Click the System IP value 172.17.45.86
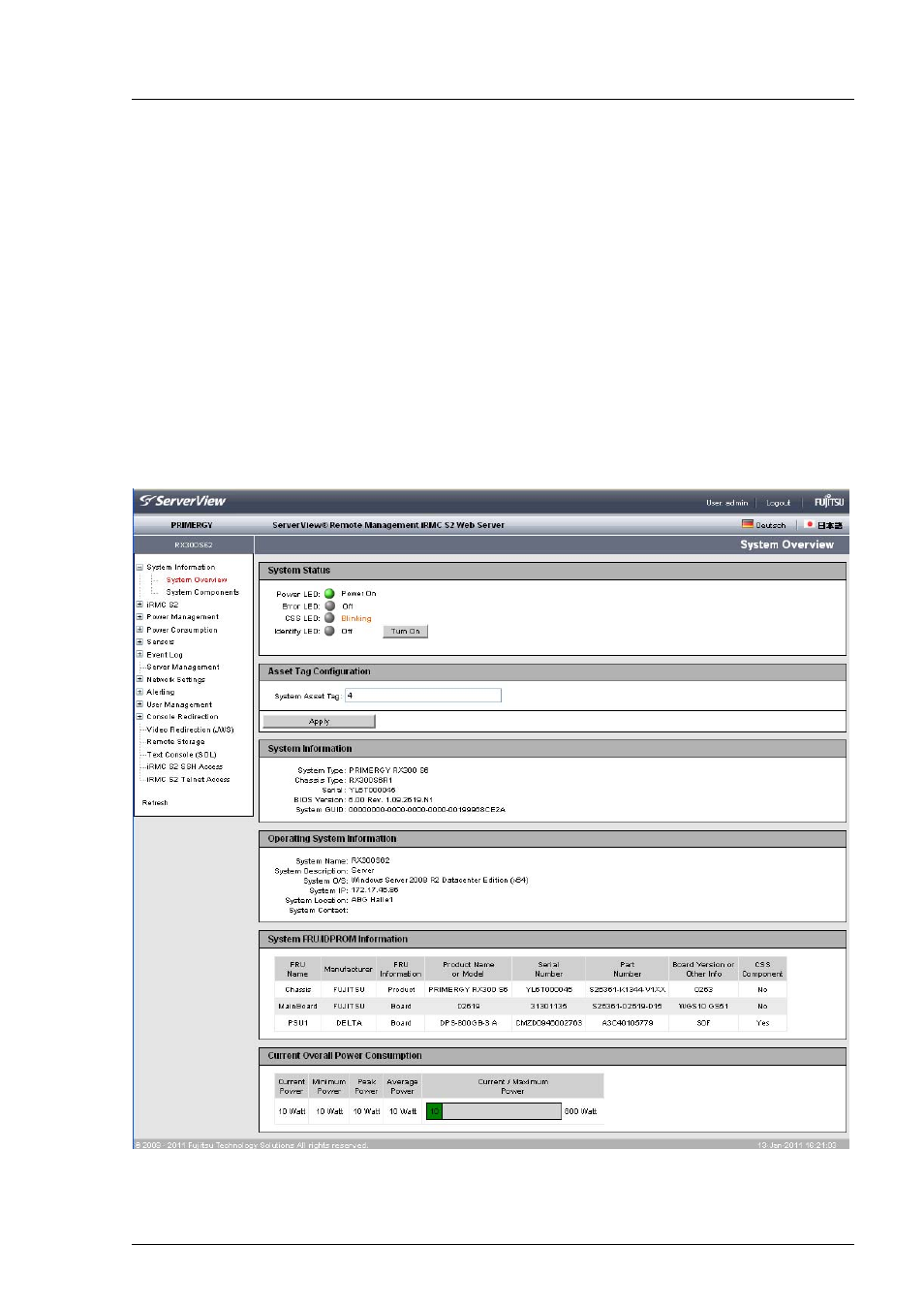The width and height of the screenshot is (924, 1306). pos(375,890)
